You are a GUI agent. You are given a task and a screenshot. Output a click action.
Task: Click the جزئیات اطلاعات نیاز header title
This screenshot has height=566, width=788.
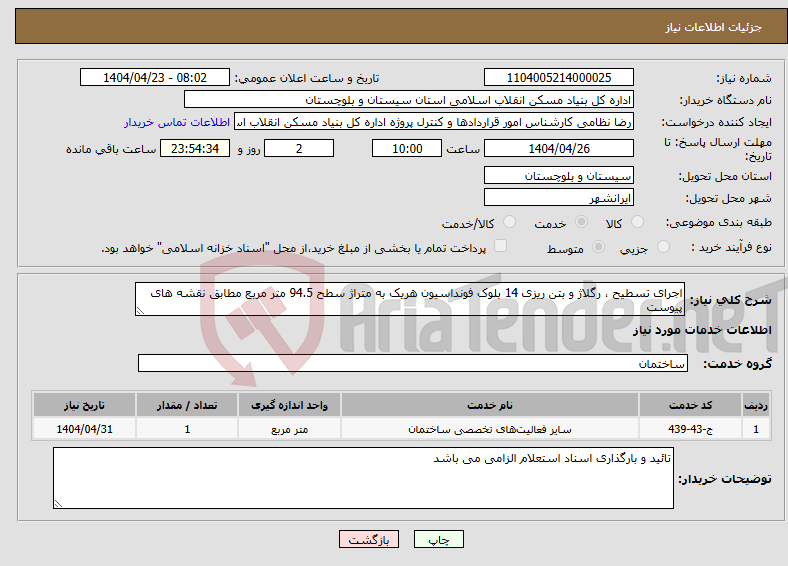(714, 27)
